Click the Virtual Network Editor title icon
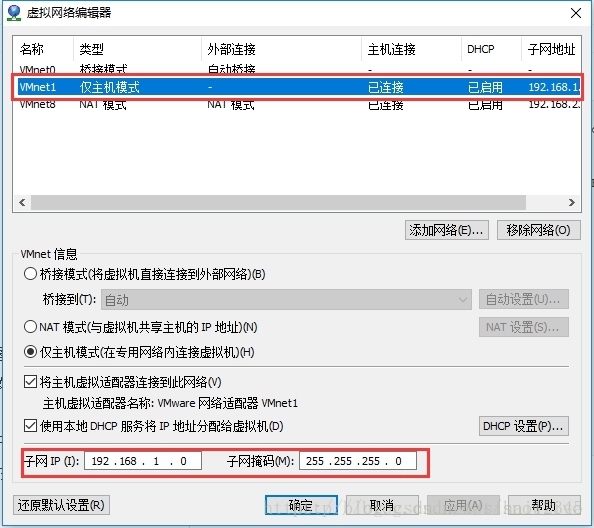This screenshot has height=528, width=594. click(x=14, y=13)
